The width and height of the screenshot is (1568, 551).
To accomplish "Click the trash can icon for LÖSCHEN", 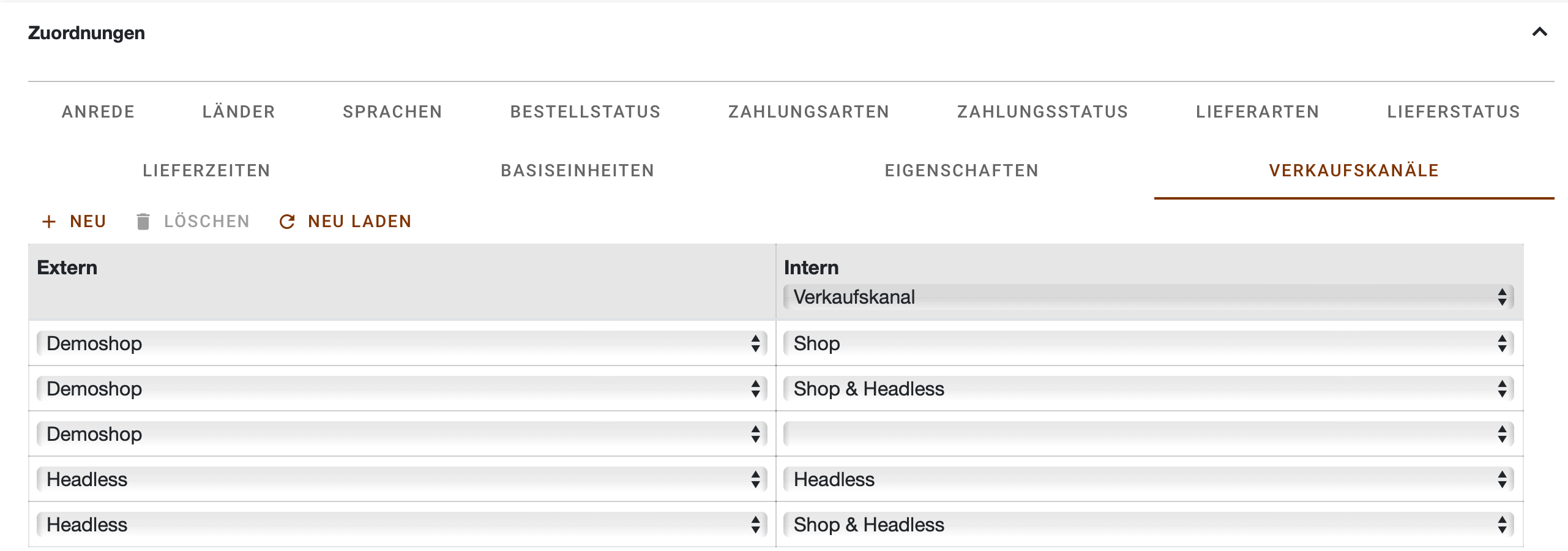I will [x=143, y=222].
